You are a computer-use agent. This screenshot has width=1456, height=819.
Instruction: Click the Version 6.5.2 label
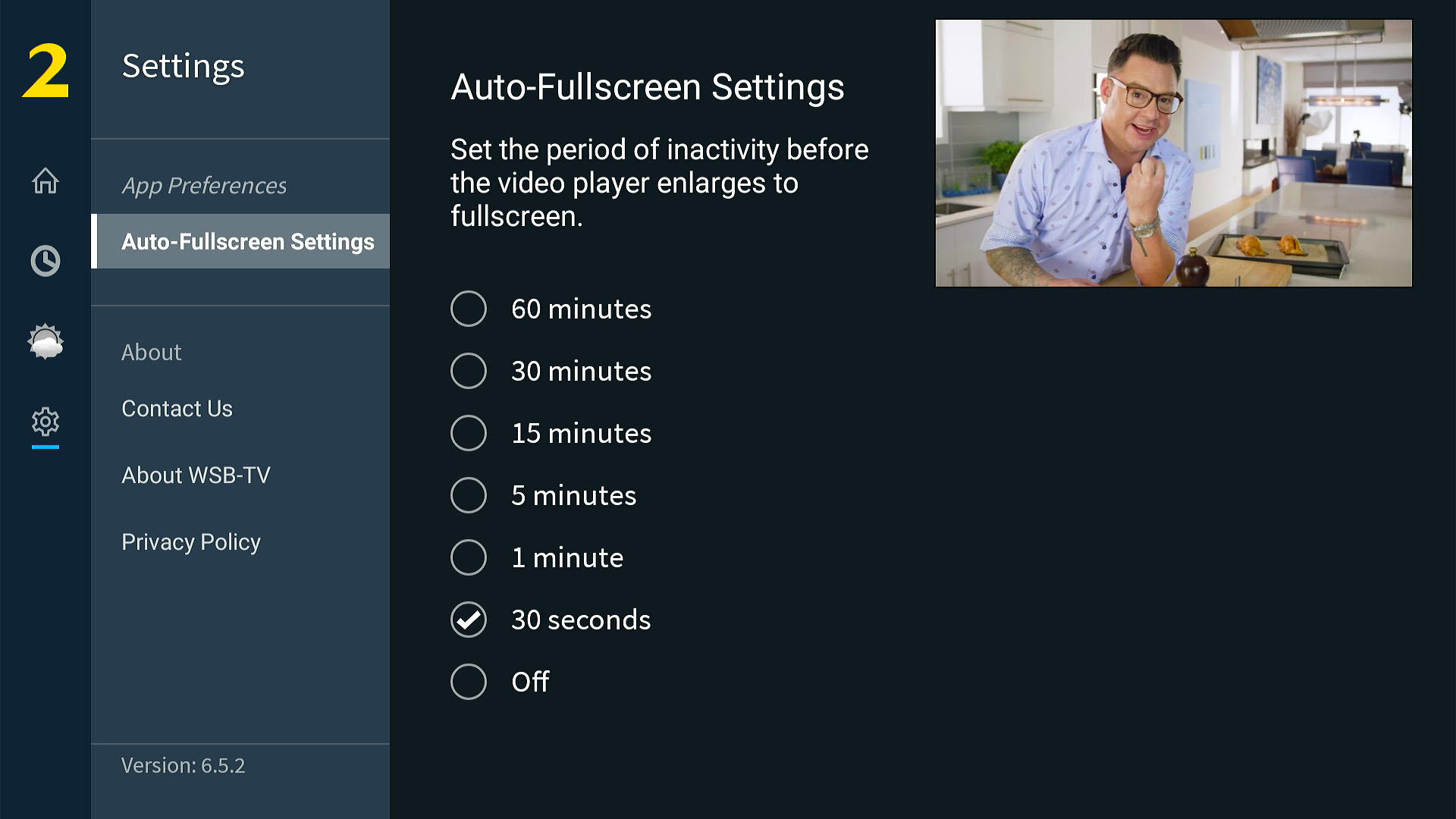click(x=183, y=766)
